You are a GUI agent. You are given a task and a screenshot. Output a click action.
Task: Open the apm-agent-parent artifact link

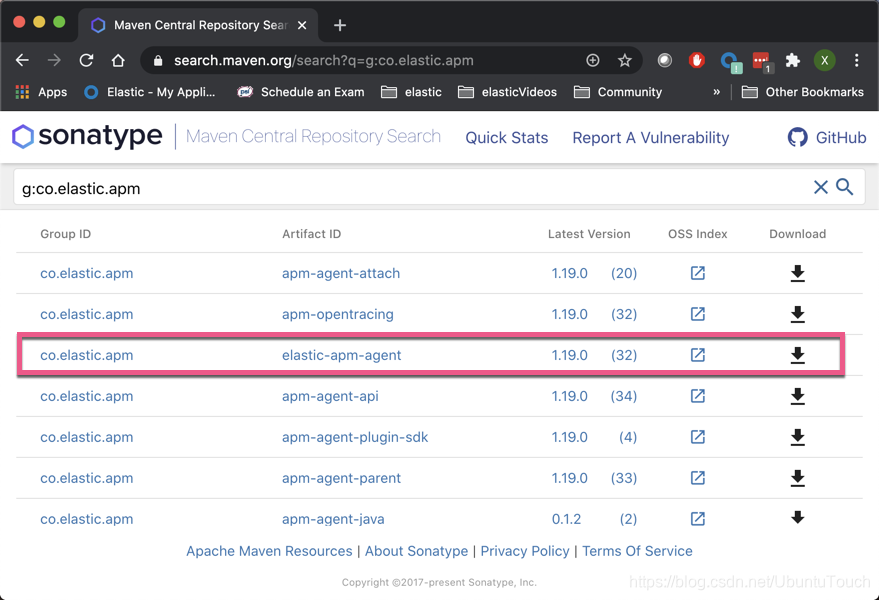coord(341,478)
